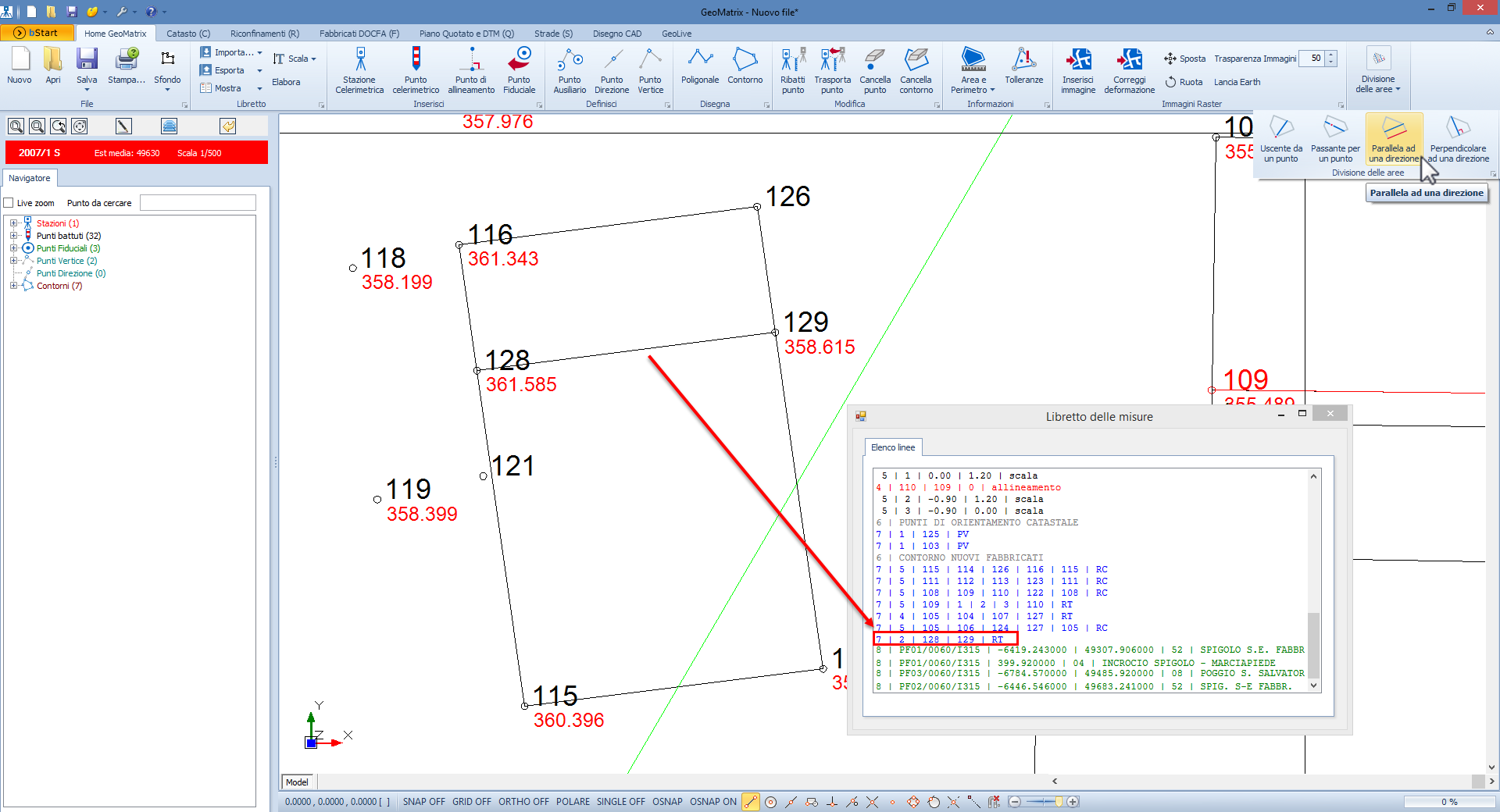The height and width of the screenshot is (812, 1500).
Task: Expand the Stazioni (1) tree node
Action: pos(13,223)
